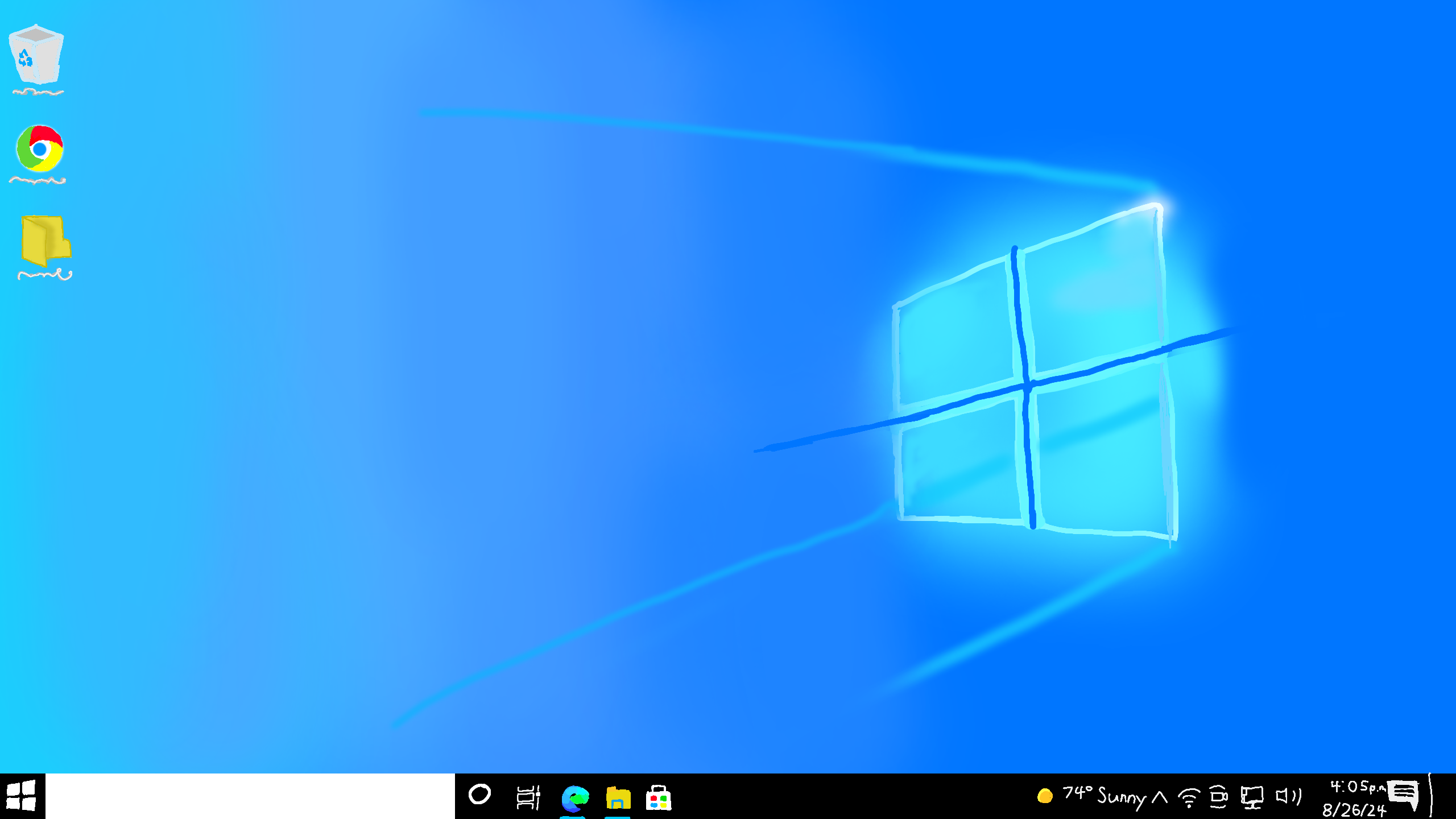This screenshot has width=1456, height=819.
Task: Click the monitor display tray icon
Action: pyautogui.click(x=1252, y=797)
